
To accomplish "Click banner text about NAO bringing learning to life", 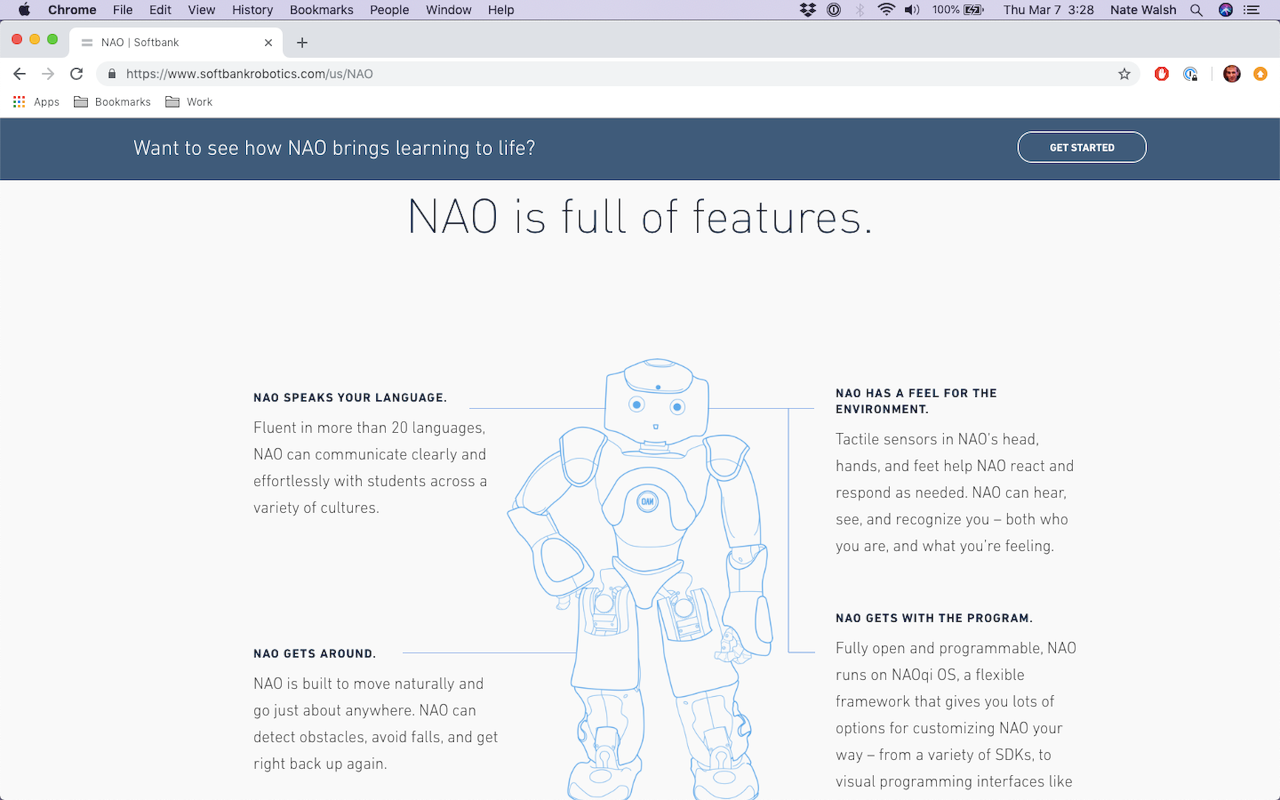I will click(334, 148).
